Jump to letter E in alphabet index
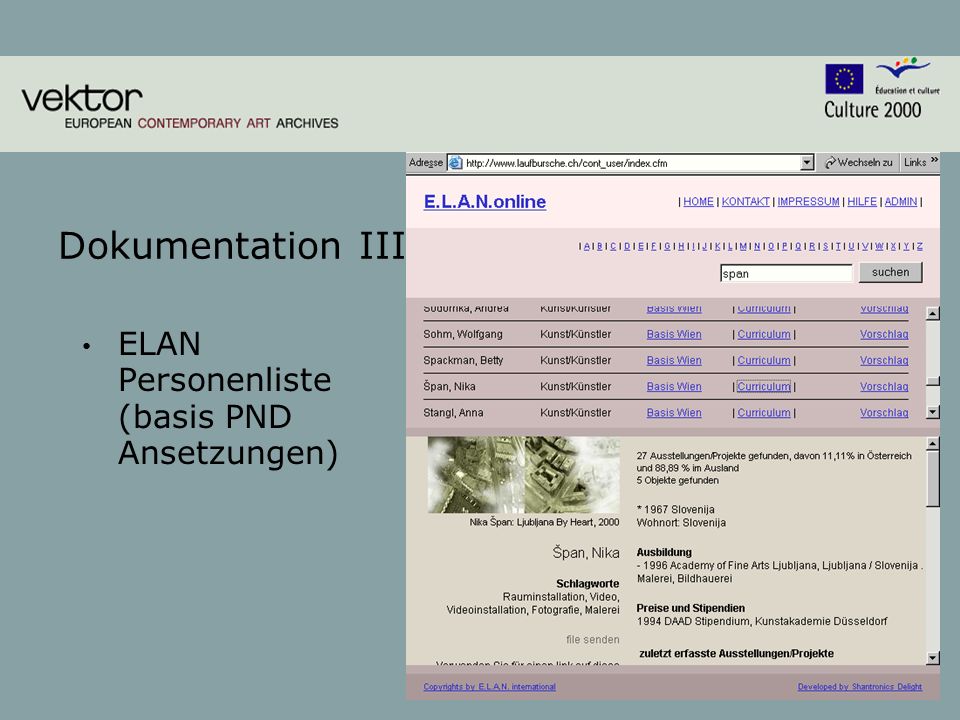Image resolution: width=960 pixels, height=720 pixels. point(640,246)
